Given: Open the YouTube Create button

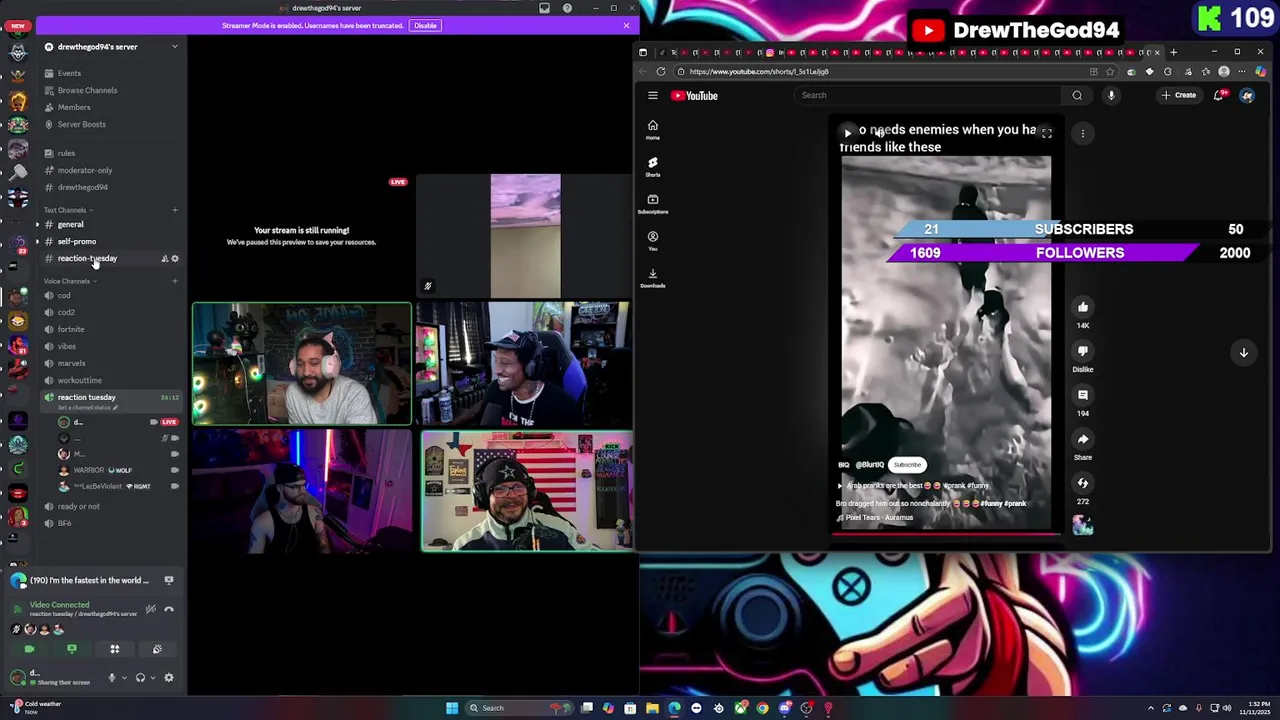Looking at the screenshot, I should 1179,96.
